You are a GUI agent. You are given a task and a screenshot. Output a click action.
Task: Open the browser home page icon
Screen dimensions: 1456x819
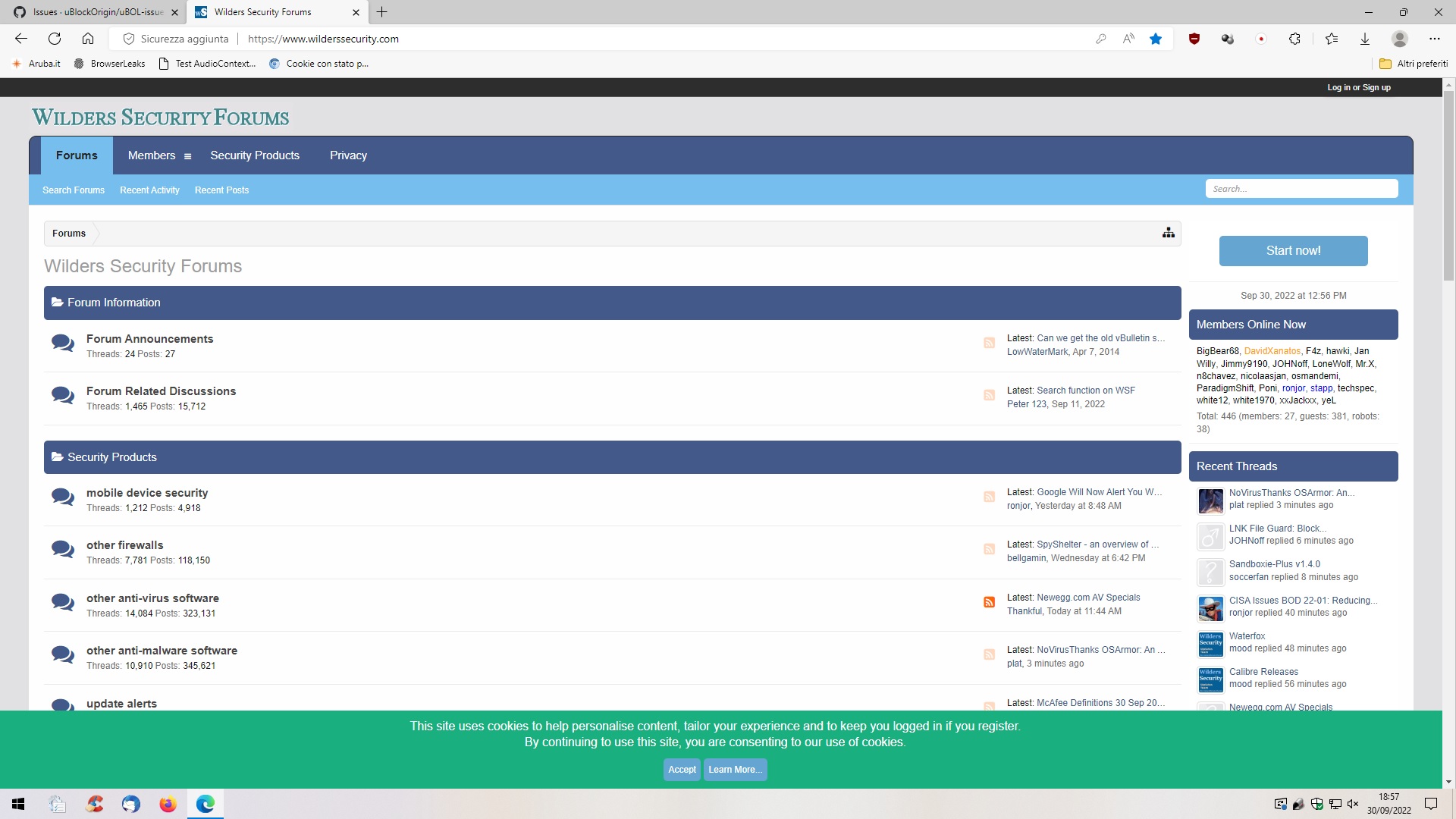tap(88, 39)
